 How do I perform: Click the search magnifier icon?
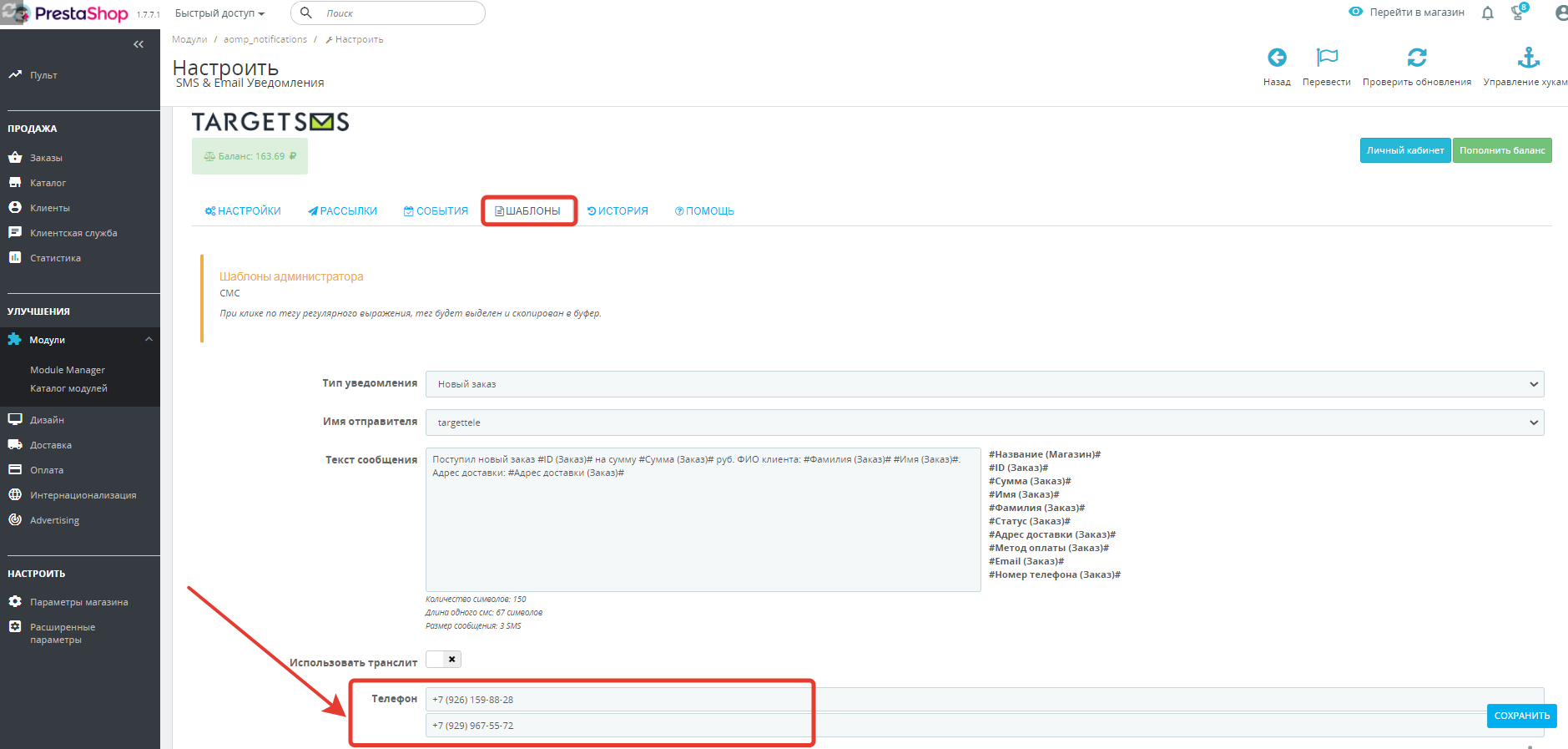[306, 13]
